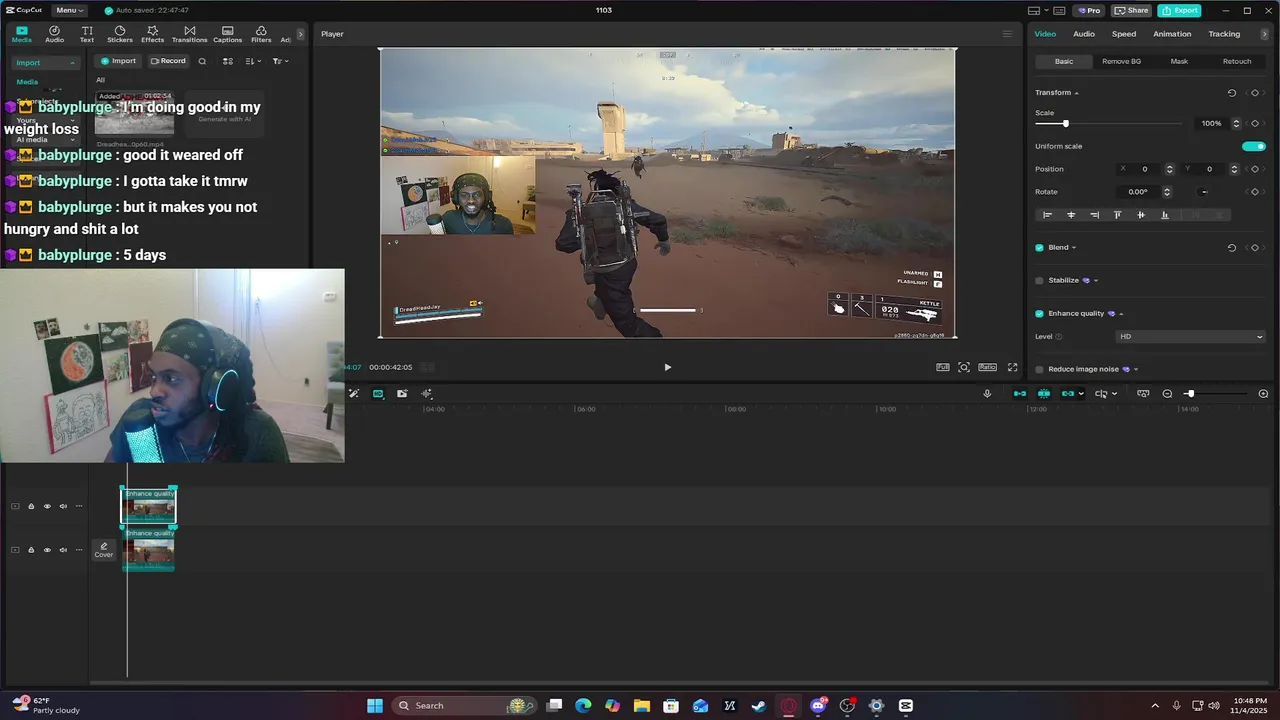This screenshot has height=720, width=1280.
Task: Open the Filters panel
Action: tap(261, 34)
